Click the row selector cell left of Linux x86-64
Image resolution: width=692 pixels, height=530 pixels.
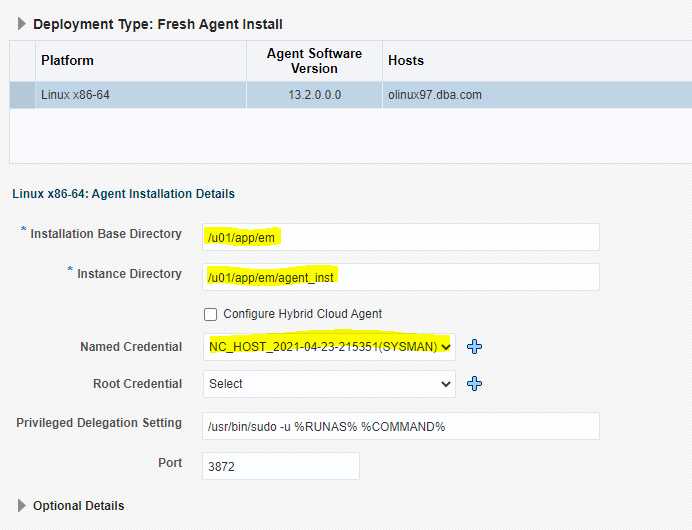coord(22,95)
